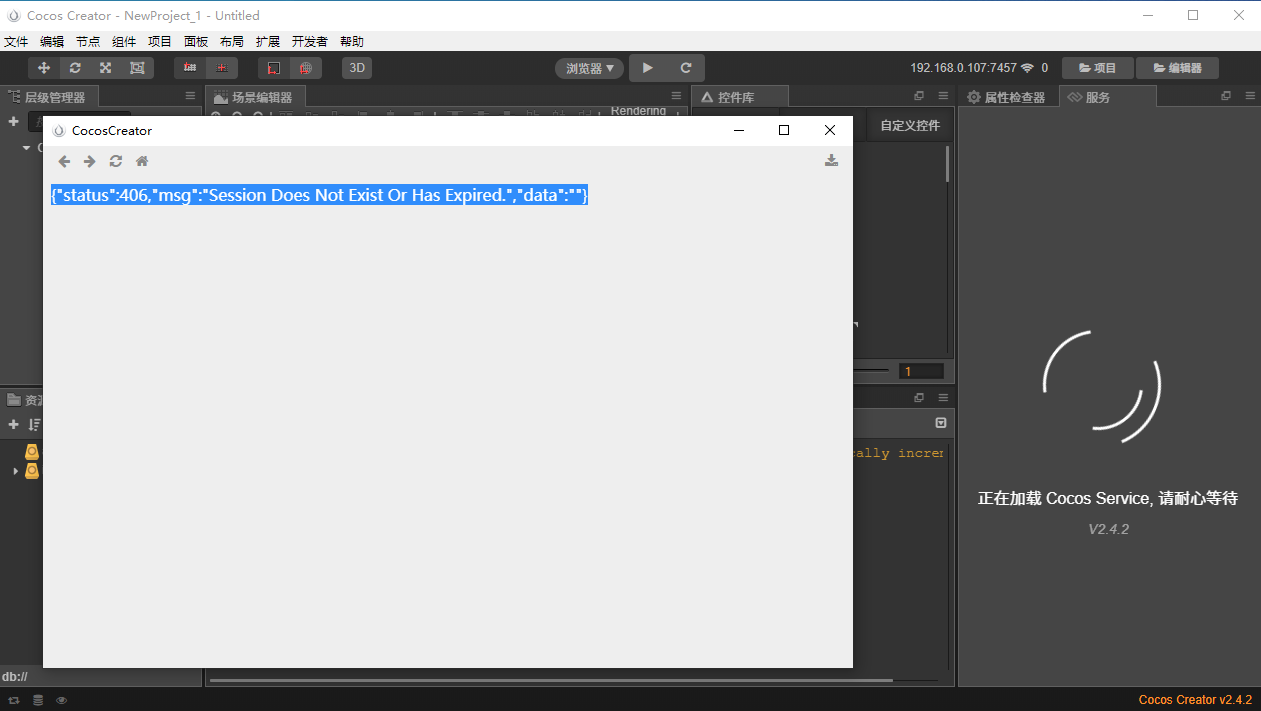Viewport: 1261px width, 711px height.
Task: Open the 开发者 menu
Action: [310, 41]
